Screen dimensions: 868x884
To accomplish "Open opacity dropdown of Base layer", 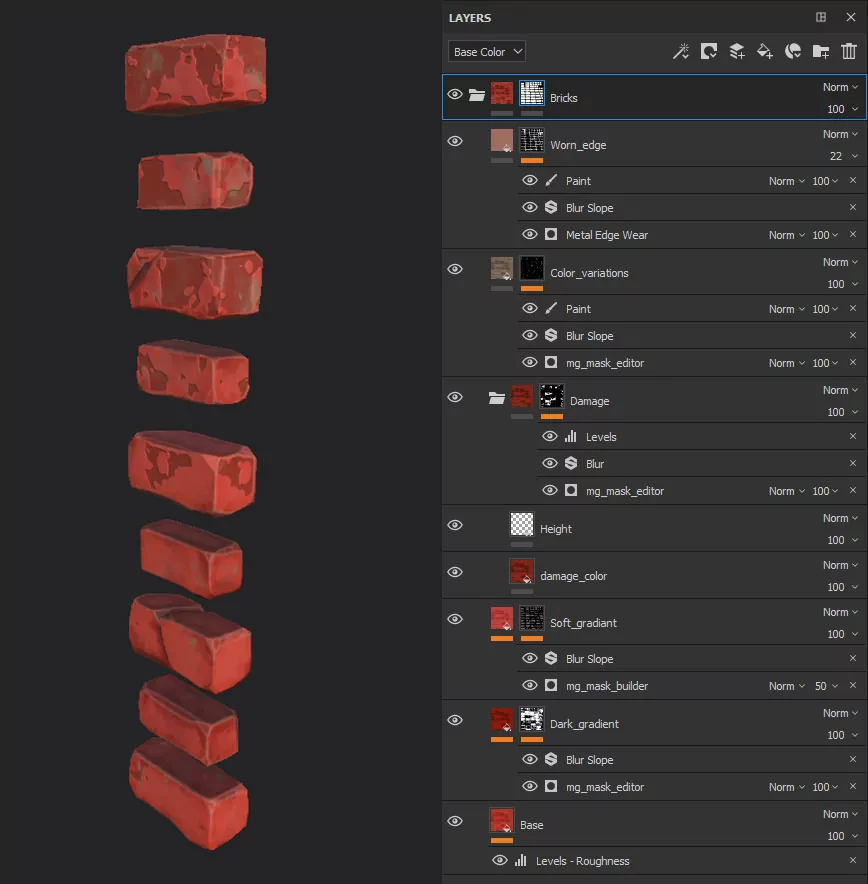I will point(843,836).
